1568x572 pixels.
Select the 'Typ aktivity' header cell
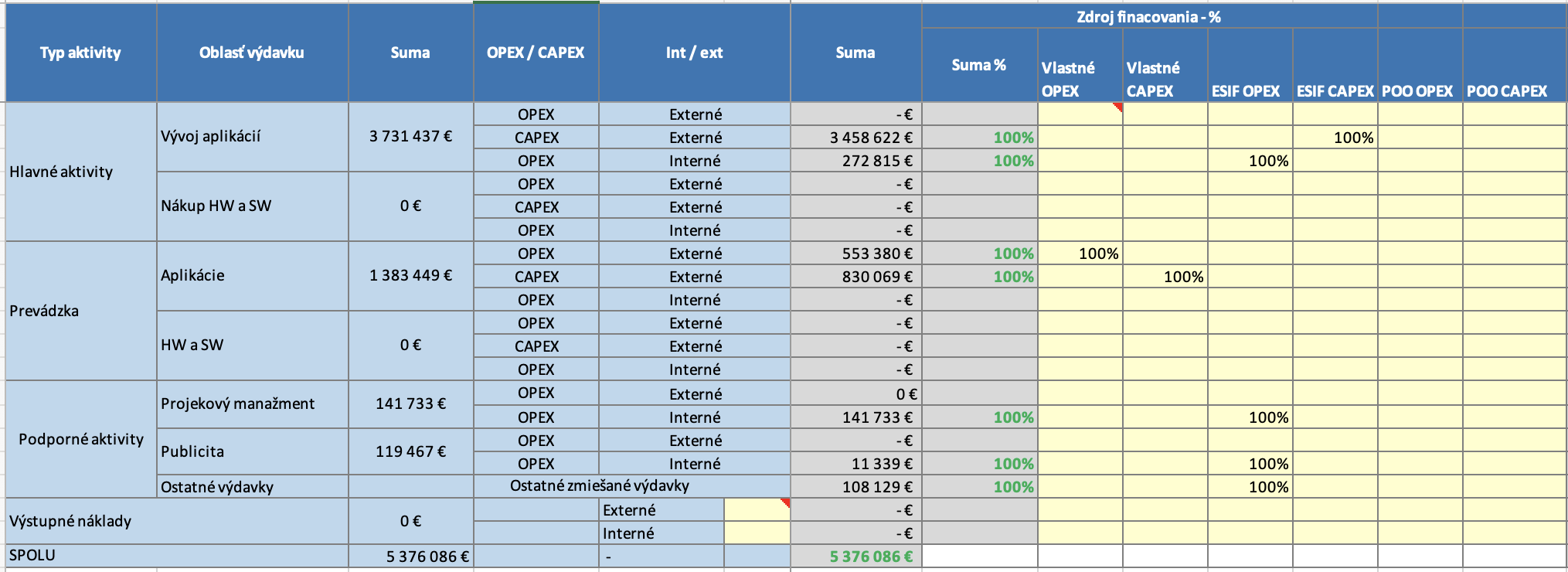(x=80, y=53)
